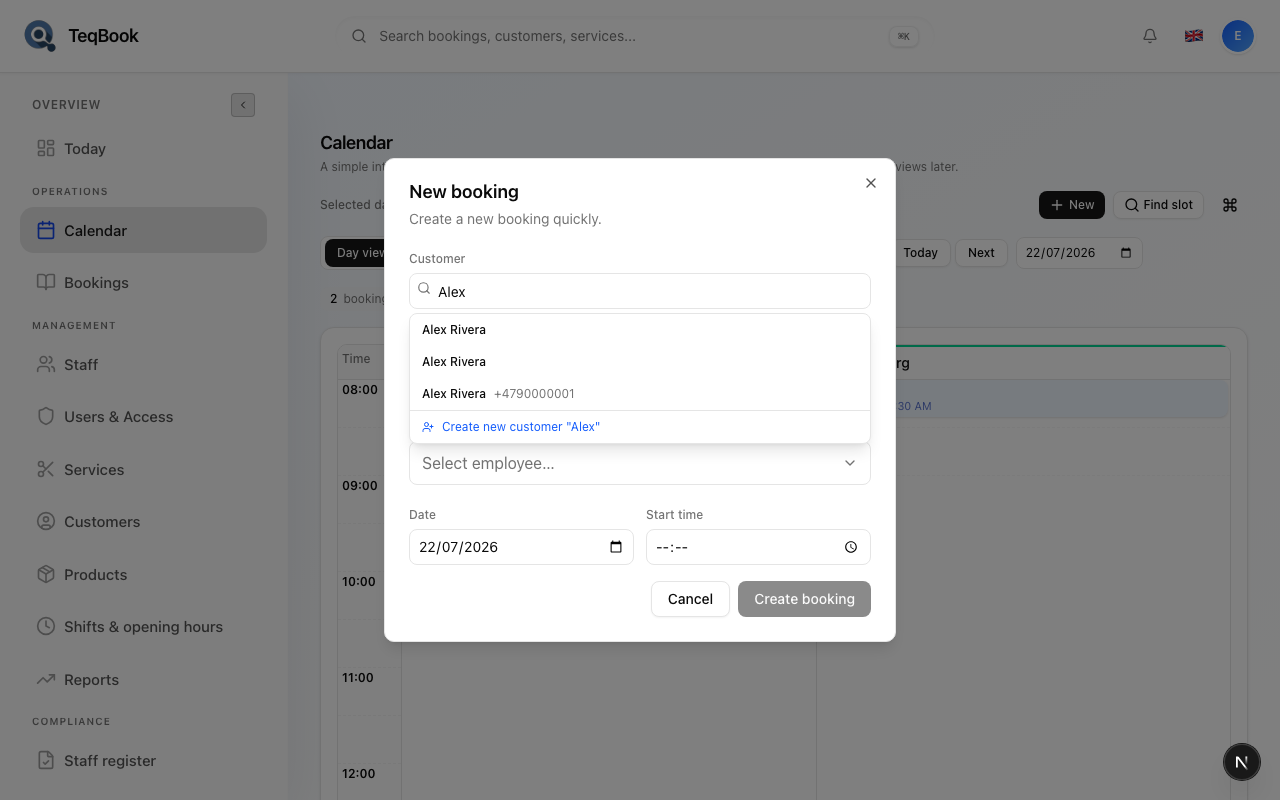Click the Staff register document icon

46,760
